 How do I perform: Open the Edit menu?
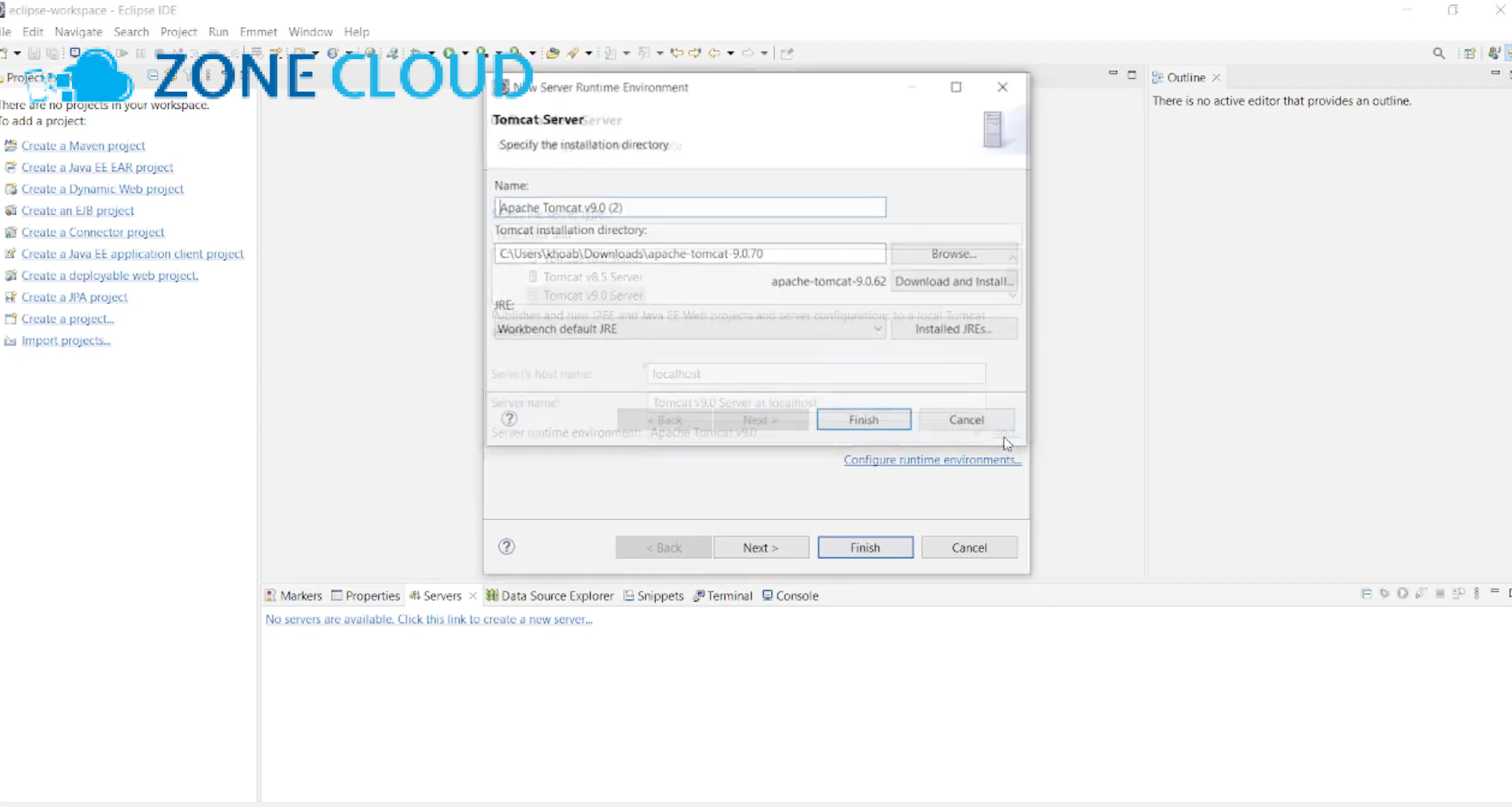[33, 32]
